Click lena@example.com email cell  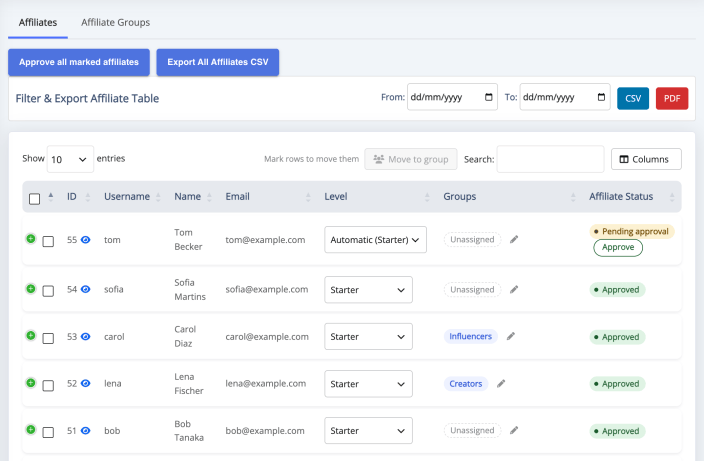point(265,383)
